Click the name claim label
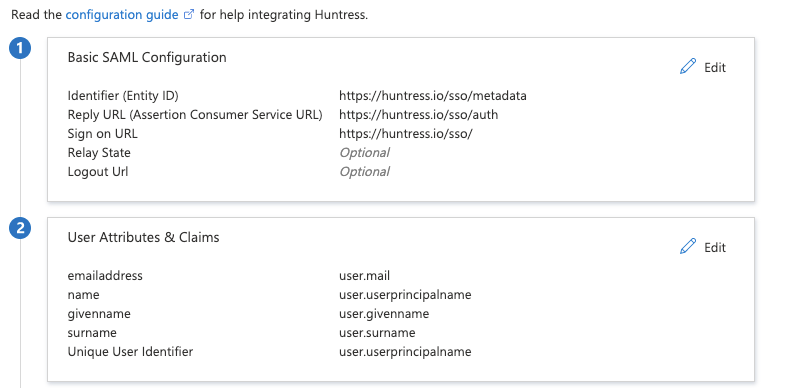 (83, 295)
